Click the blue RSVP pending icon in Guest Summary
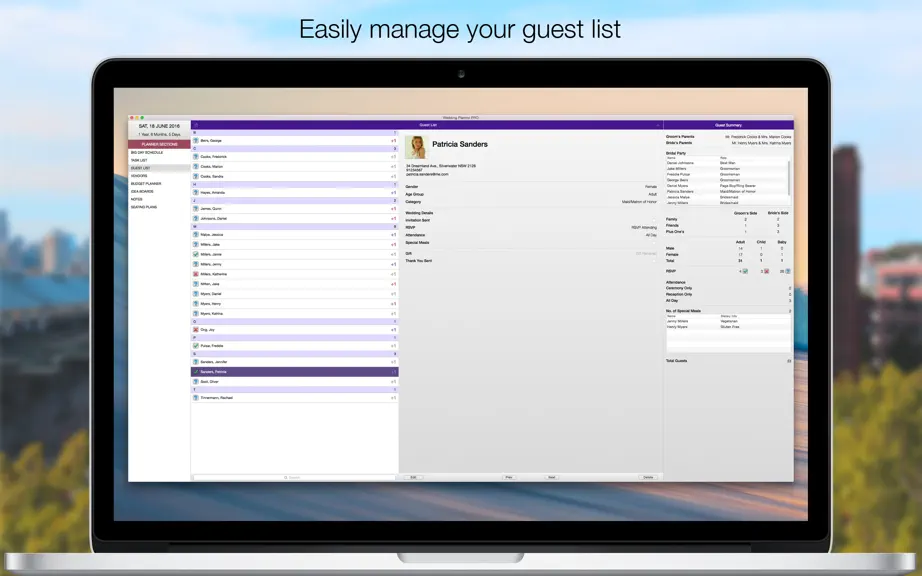The image size is (922, 576). coord(788,271)
